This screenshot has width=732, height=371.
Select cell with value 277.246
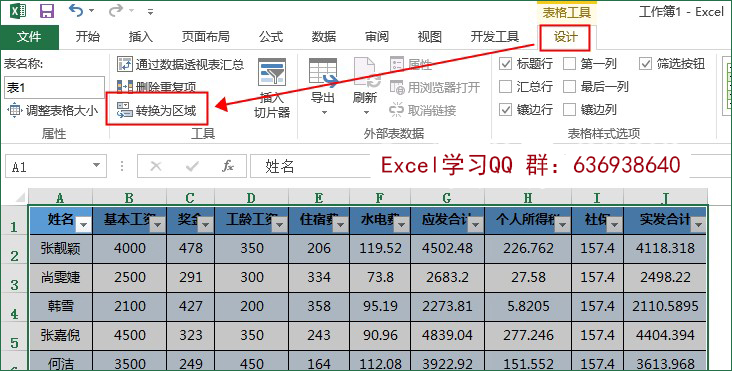pos(528,335)
